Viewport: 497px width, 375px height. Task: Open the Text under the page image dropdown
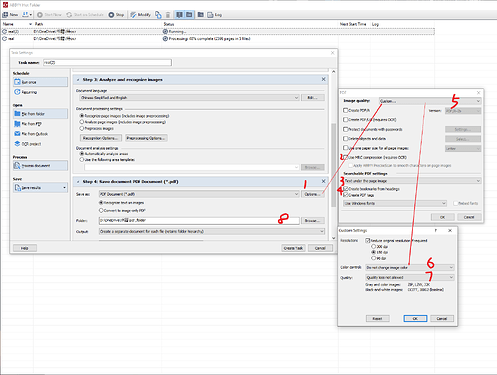(412, 181)
